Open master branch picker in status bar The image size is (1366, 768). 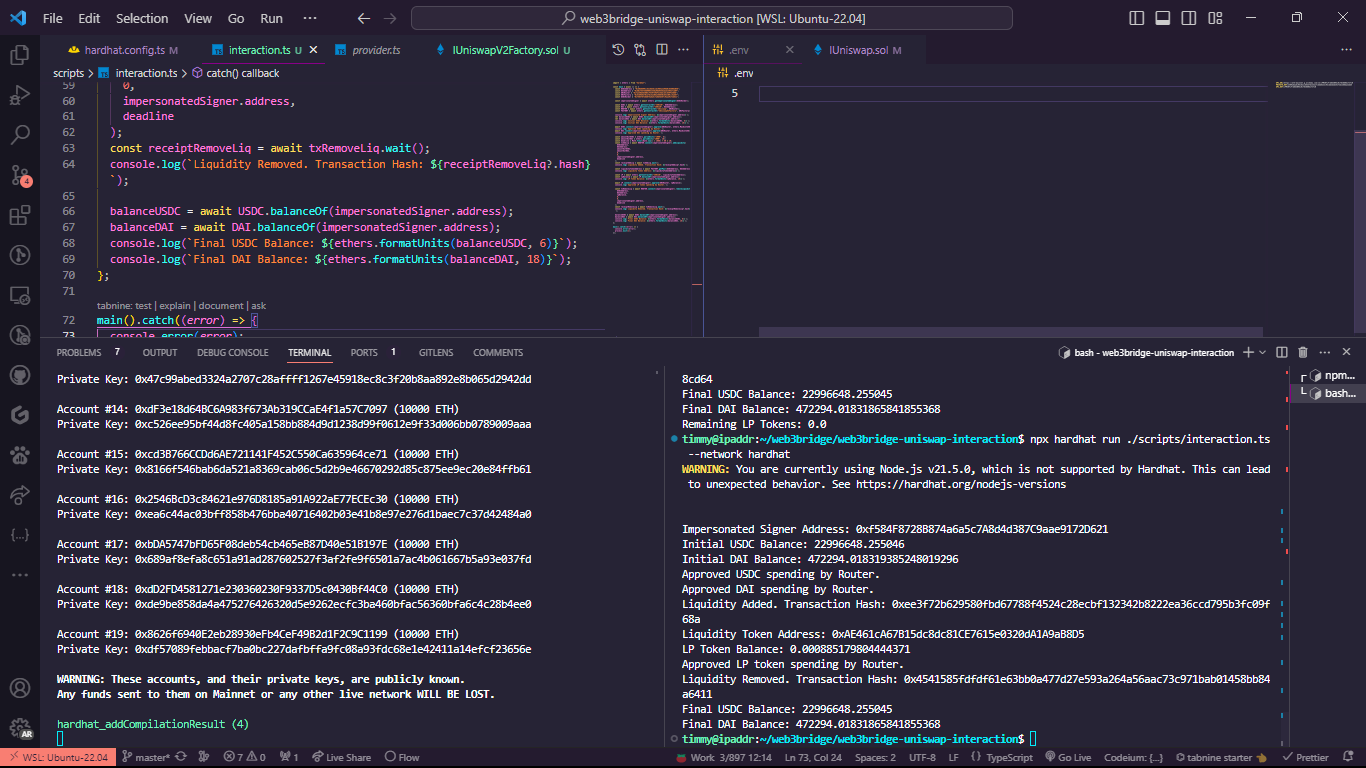coord(146,757)
